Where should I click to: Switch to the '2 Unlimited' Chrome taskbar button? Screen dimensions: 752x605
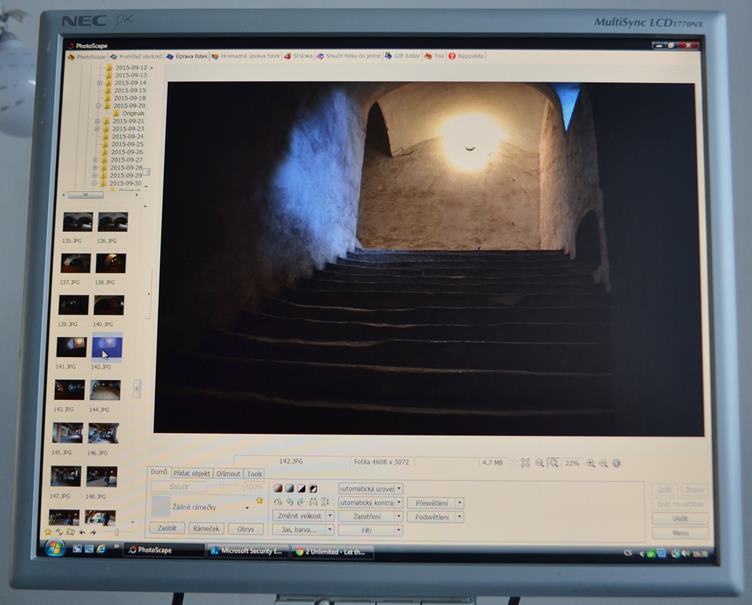coord(332,552)
